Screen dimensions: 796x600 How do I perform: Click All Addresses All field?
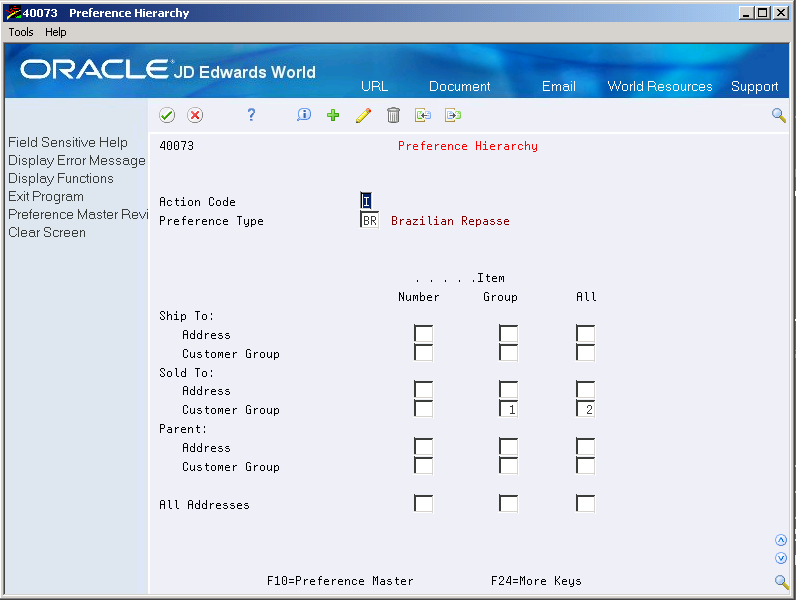[x=585, y=504]
